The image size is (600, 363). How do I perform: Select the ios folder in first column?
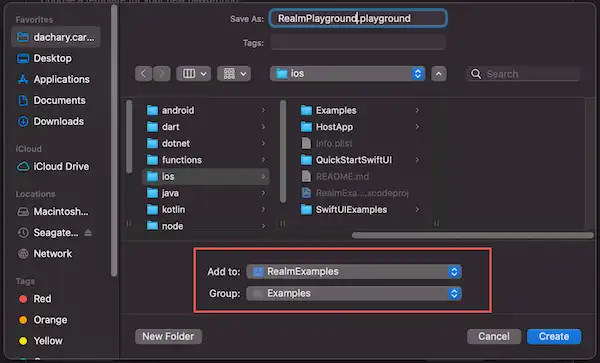click(x=206, y=176)
